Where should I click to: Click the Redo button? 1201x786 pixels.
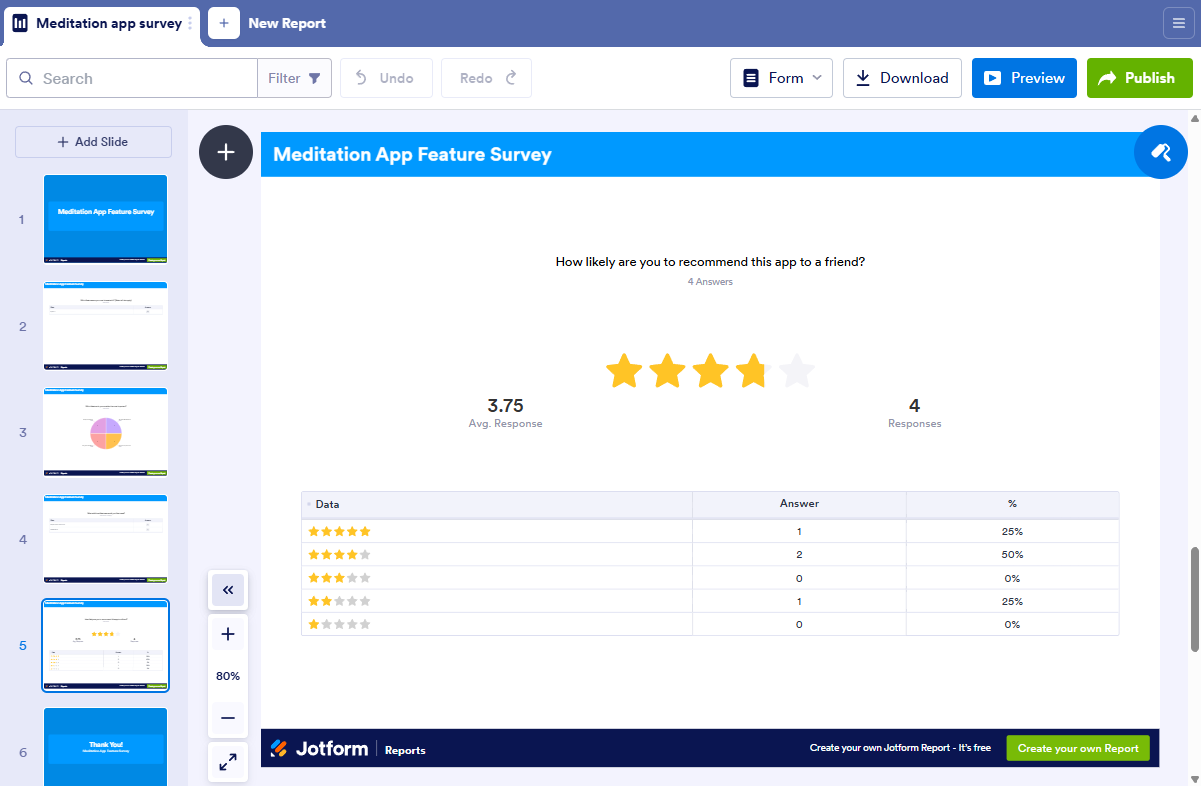point(486,78)
